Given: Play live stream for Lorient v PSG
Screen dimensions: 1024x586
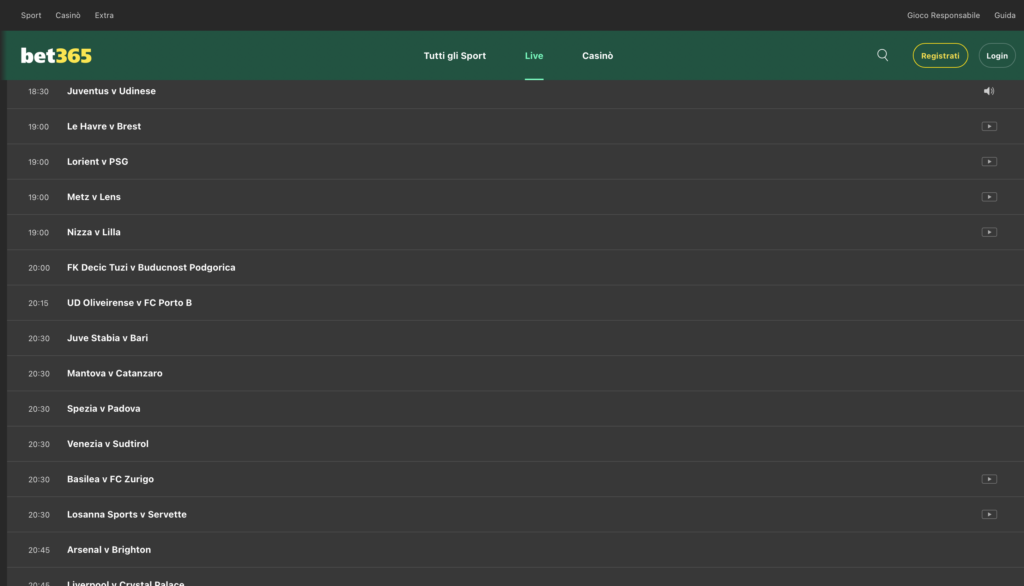Looking at the screenshot, I should coord(988,162).
